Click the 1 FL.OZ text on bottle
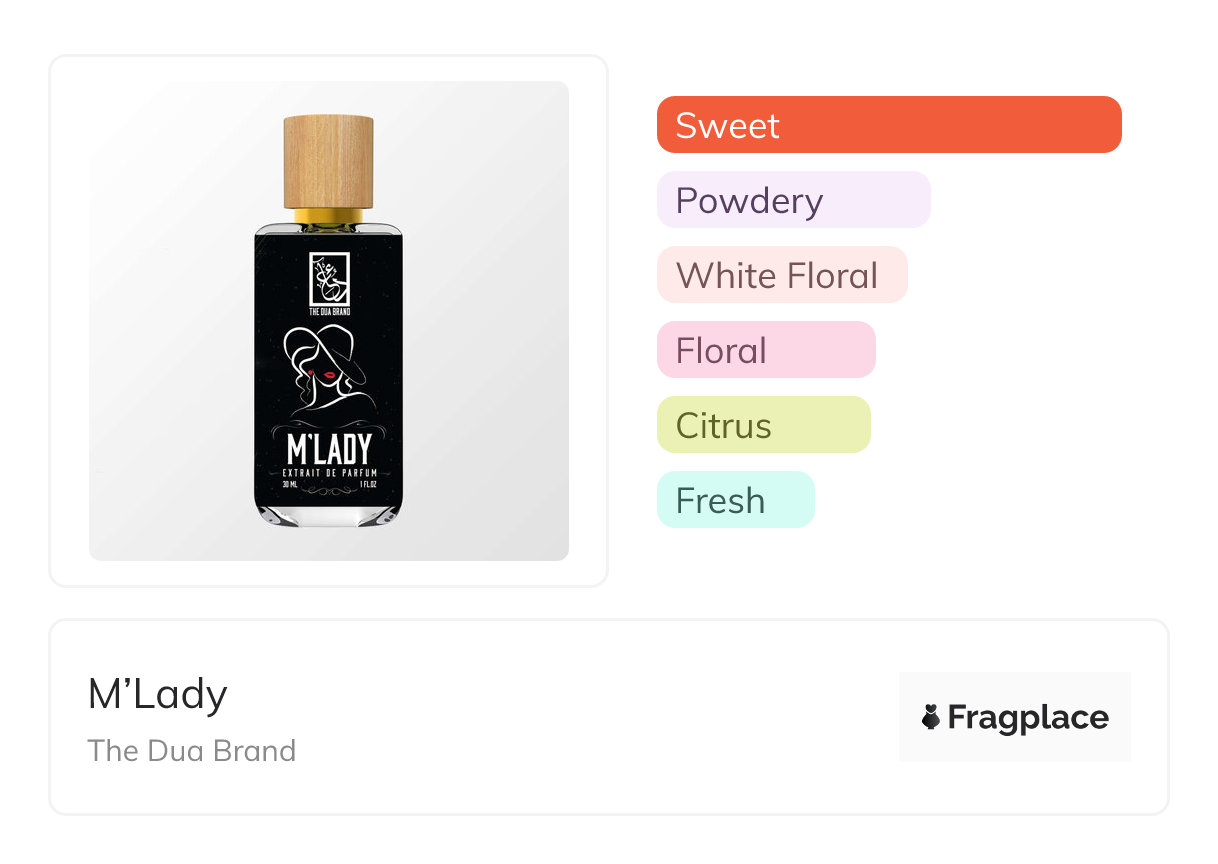 click(x=368, y=483)
